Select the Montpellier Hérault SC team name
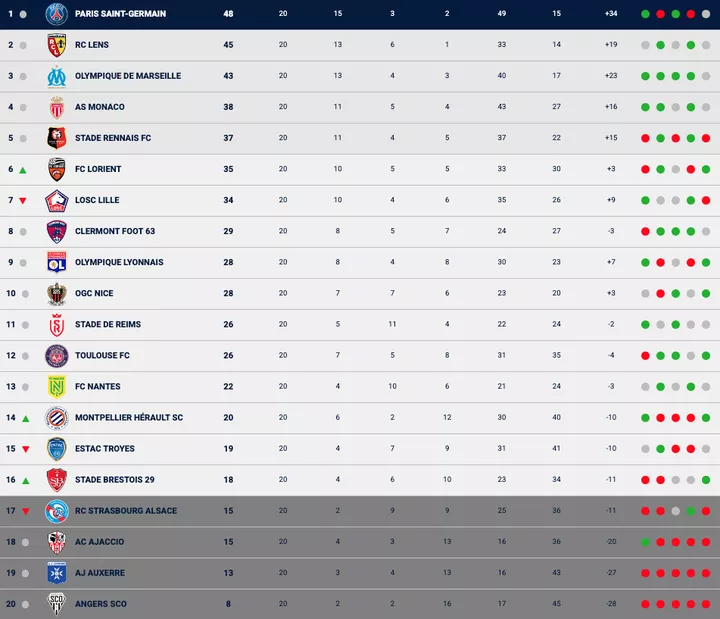Viewport: 720px width, 619px height. pyautogui.click(x=126, y=417)
